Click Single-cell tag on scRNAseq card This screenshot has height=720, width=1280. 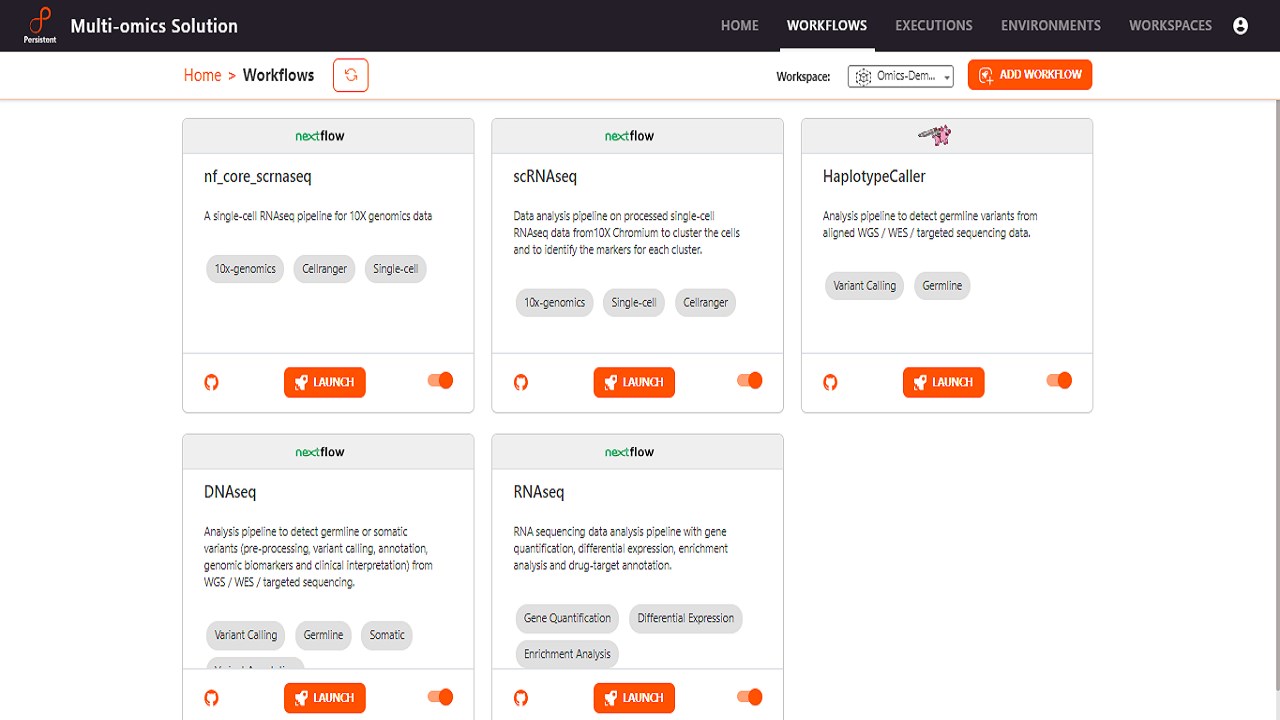tap(634, 303)
